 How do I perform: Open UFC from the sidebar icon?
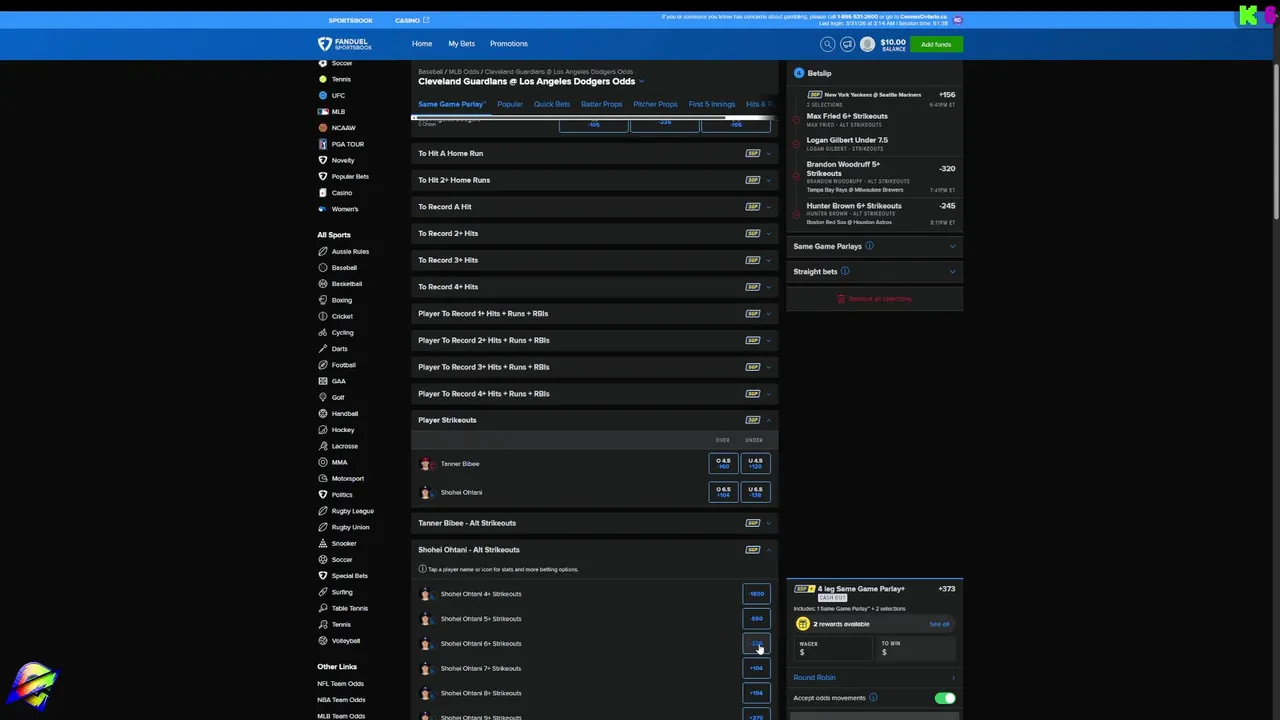[323, 95]
